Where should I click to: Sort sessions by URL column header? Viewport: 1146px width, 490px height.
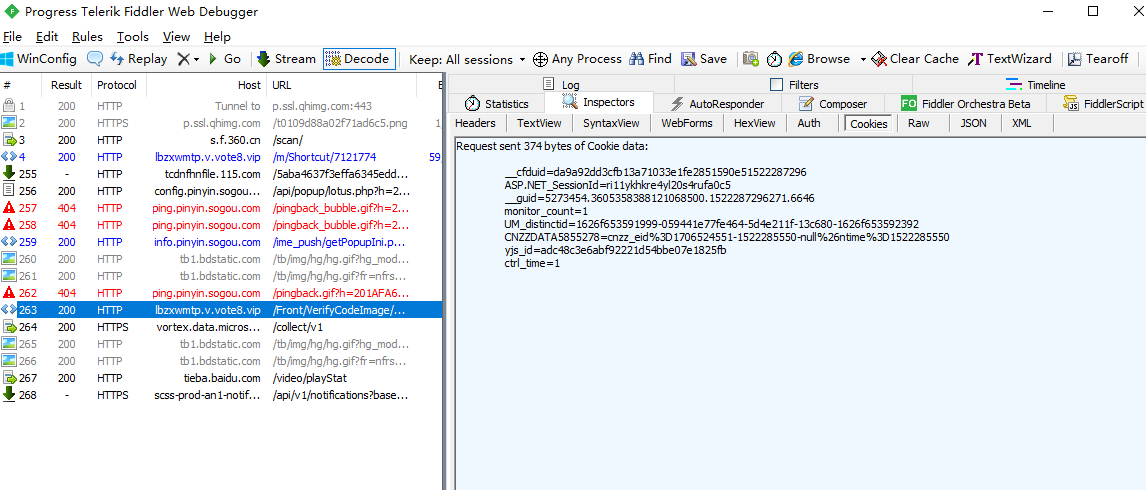point(341,85)
